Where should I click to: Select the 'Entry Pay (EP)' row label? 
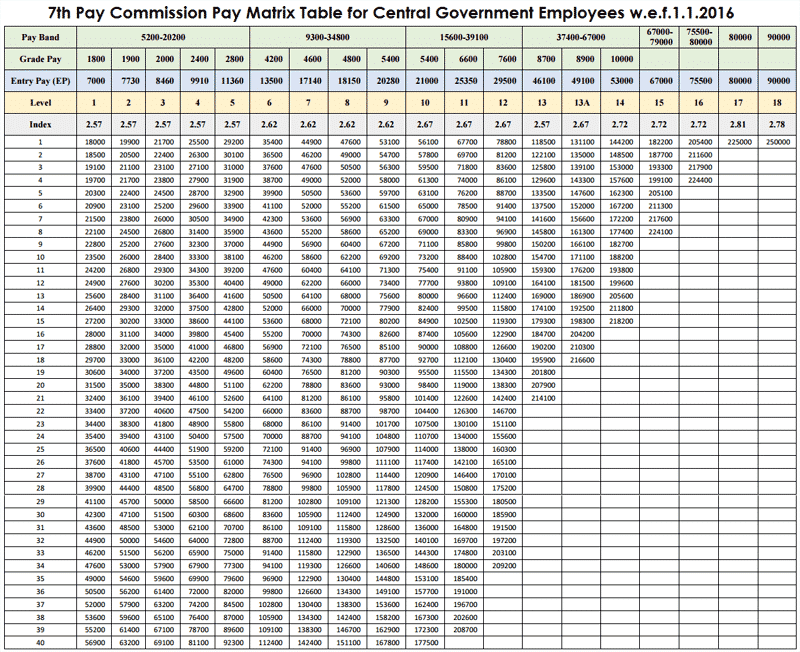[40, 81]
